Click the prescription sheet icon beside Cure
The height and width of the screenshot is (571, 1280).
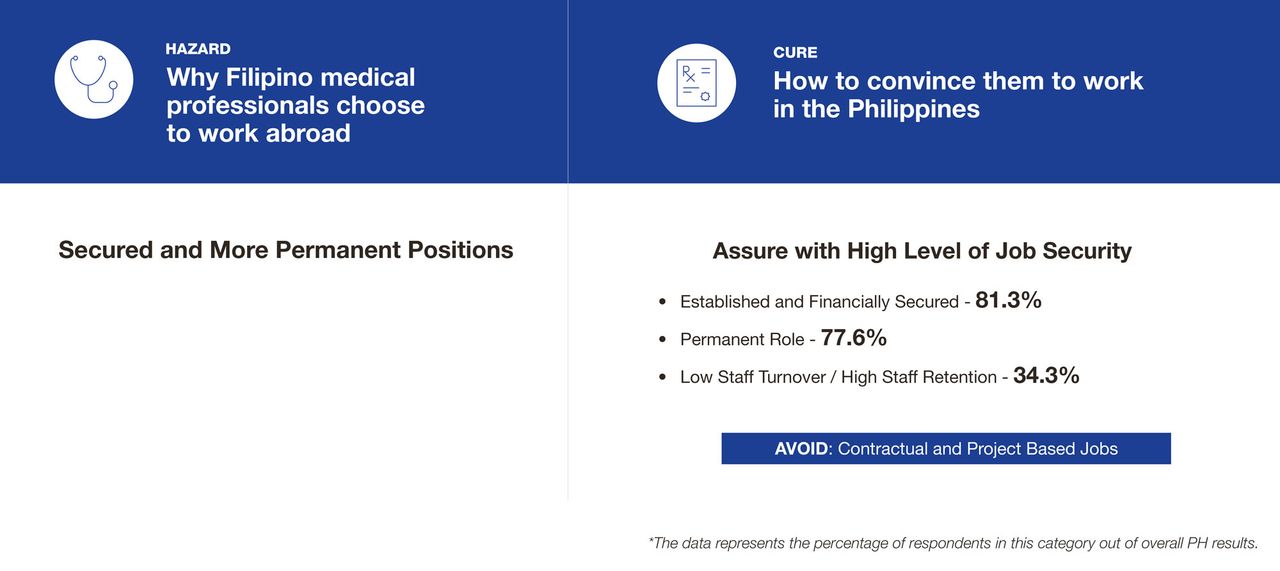pyautogui.click(x=695, y=84)
